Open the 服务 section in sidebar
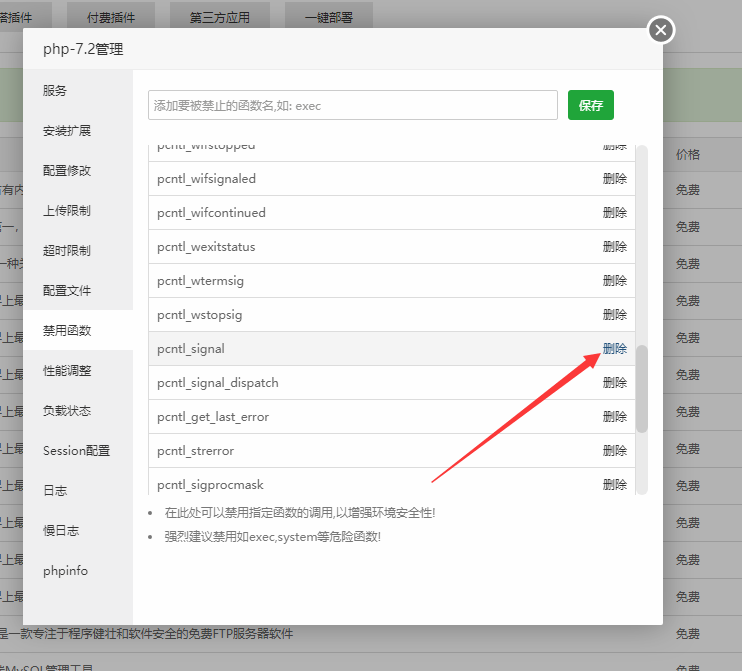The width and height of the screenshot is (742, 671). [55, 90]
